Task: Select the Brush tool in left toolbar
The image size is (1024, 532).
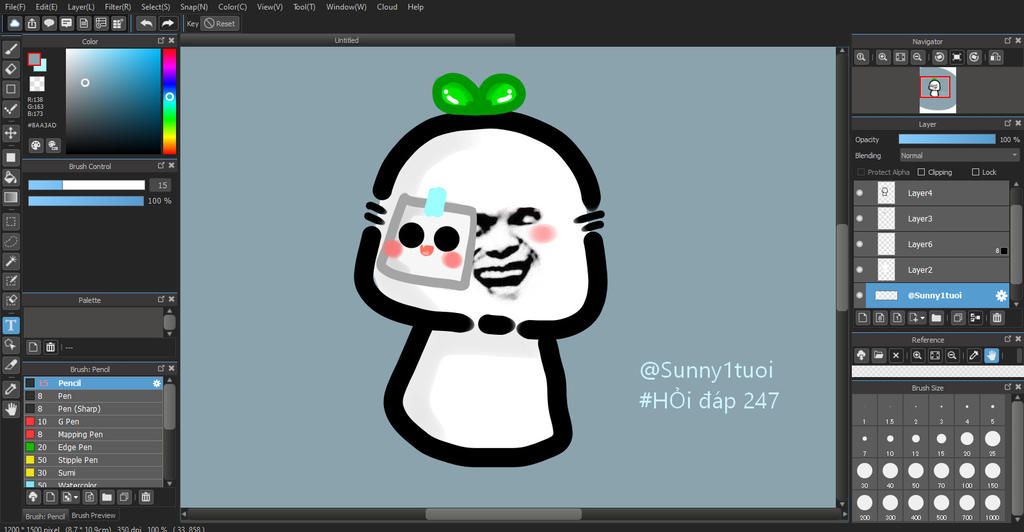Action: coord(11,50)
